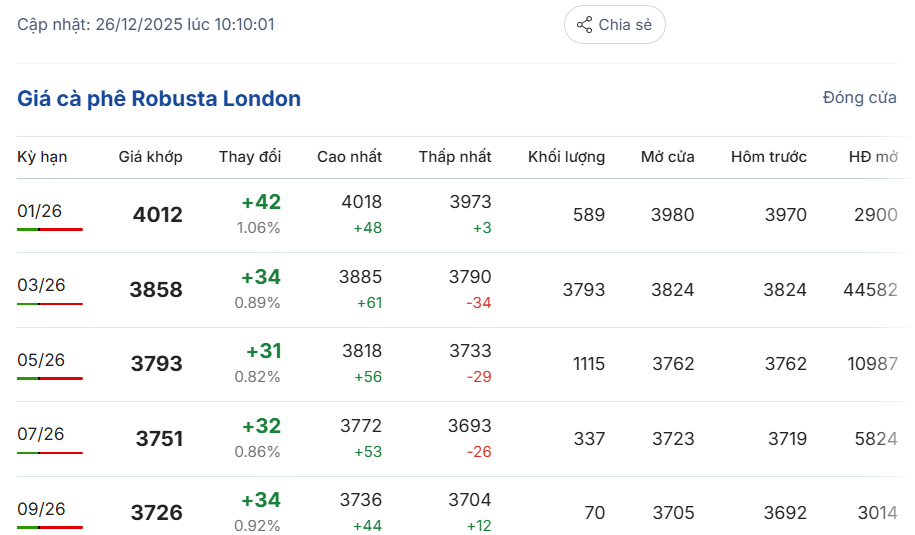Select the +34 change for 03/26

click(x=263, y=277)
